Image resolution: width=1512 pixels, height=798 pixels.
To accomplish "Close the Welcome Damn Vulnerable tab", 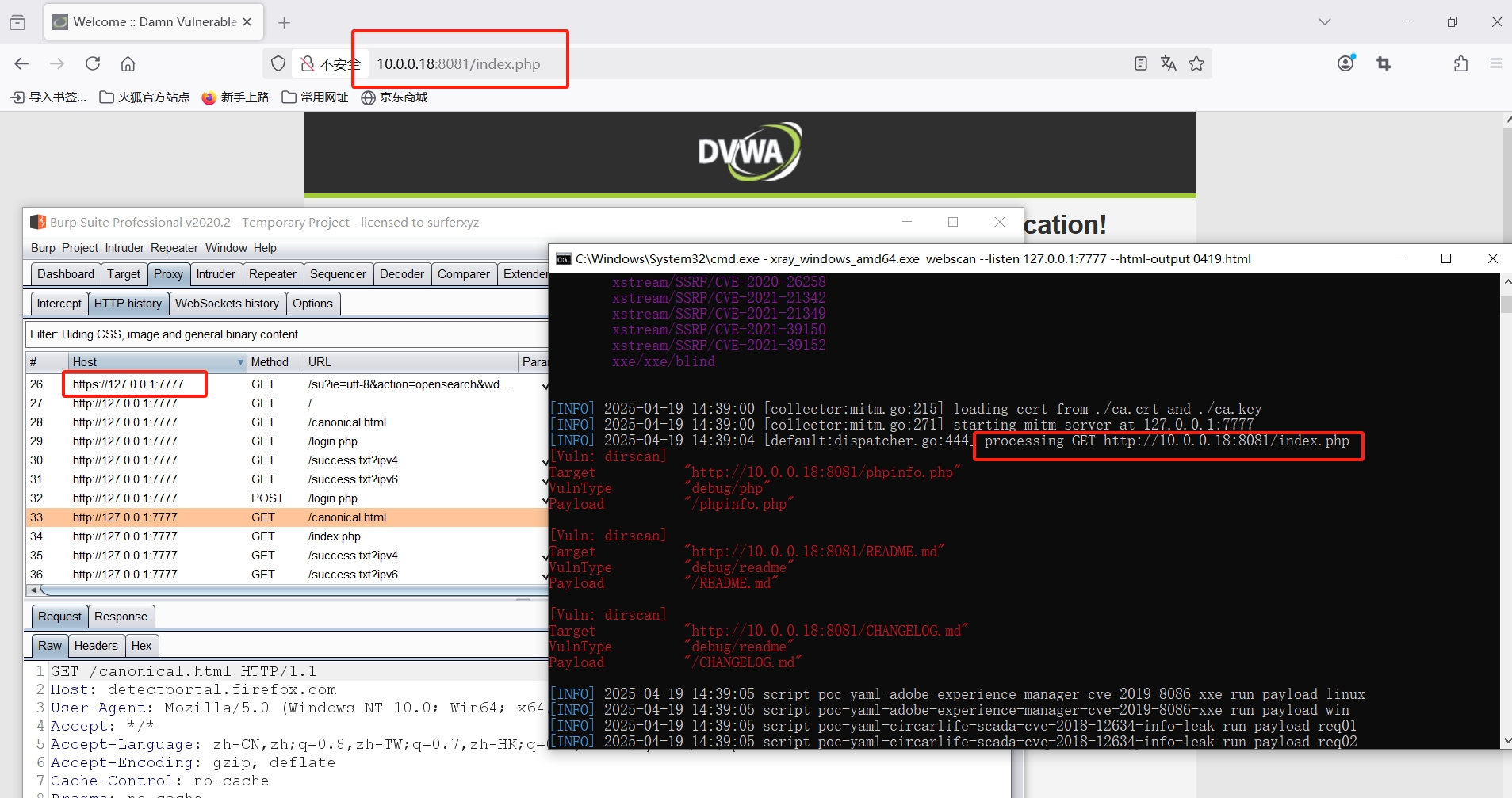I will [x=247, y=22].
